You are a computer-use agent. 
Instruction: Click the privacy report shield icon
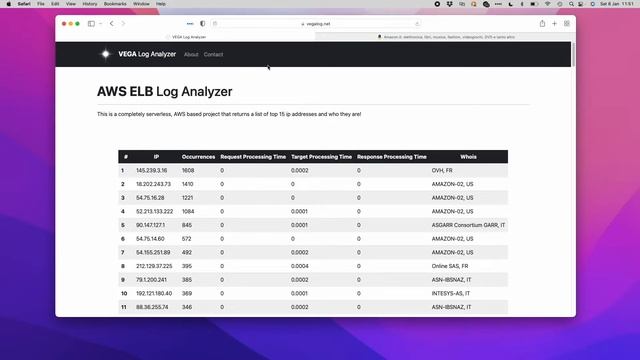pos(202,24)
